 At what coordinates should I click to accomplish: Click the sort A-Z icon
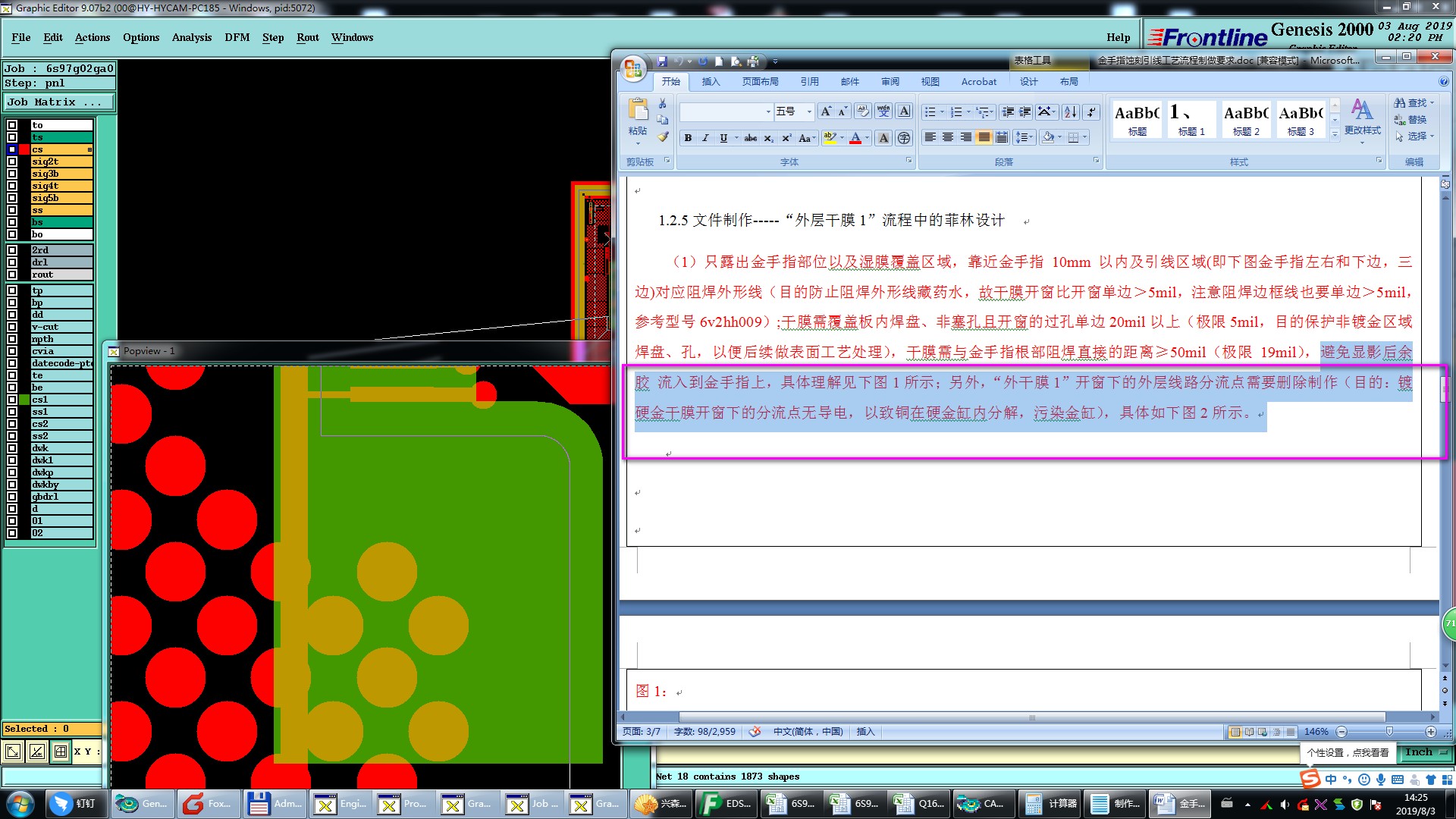click(1070, 112)
